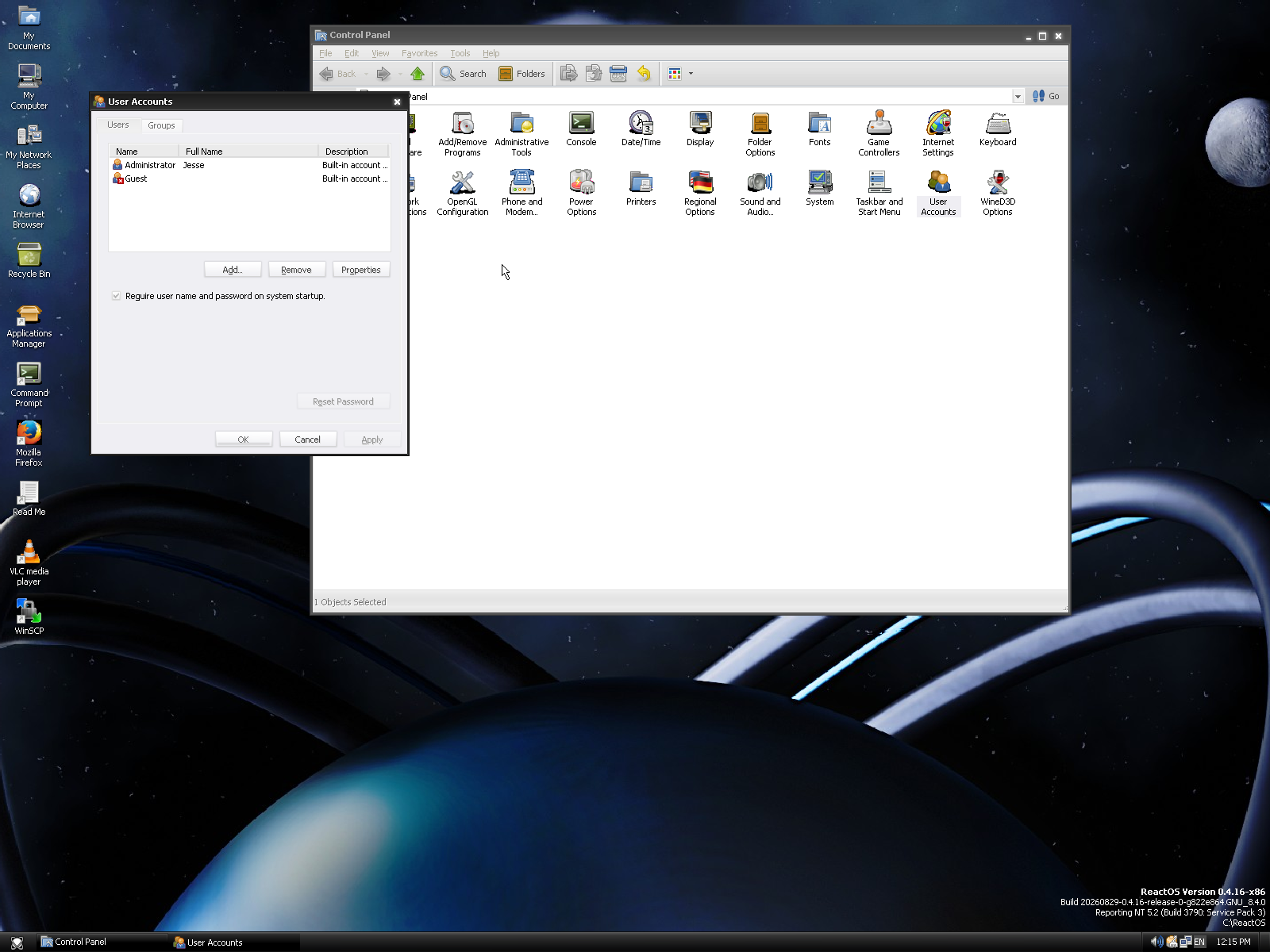Open Sound and Audio applet
Screen dimensions: 1270x952
[x=760, y=192]
